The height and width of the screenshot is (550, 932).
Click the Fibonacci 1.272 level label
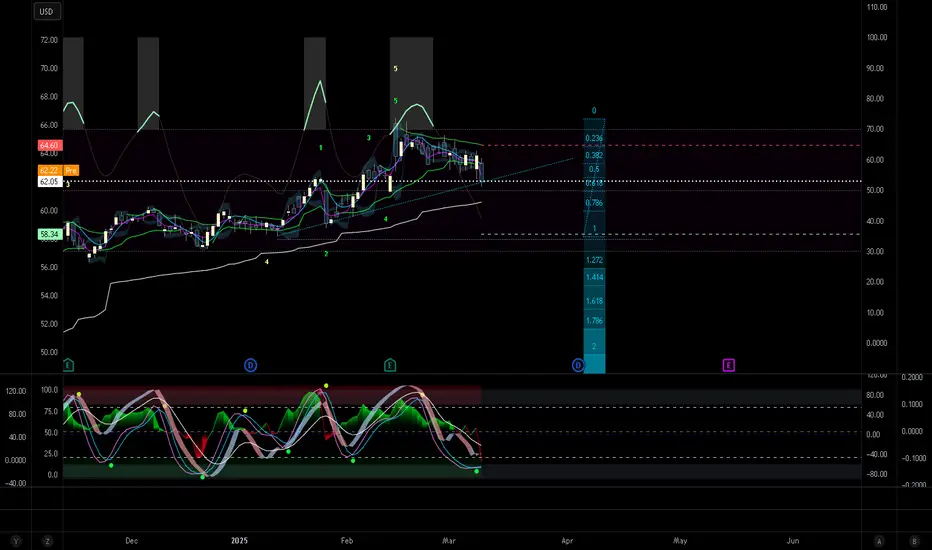click(594, 260)
